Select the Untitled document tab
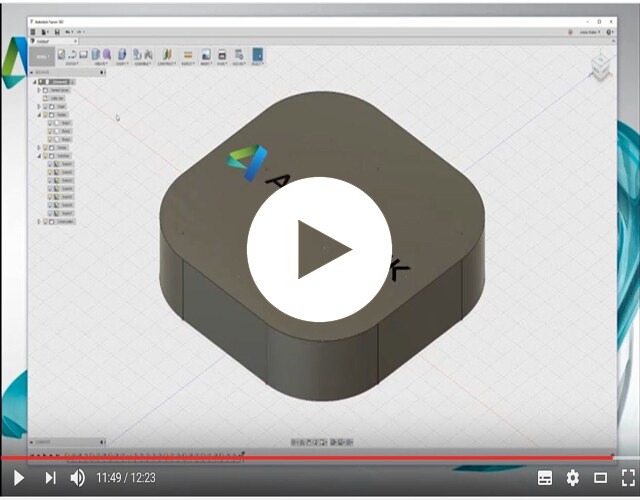Image resolution: width=640 pixels, height=500 pixels. coord(51,41)
